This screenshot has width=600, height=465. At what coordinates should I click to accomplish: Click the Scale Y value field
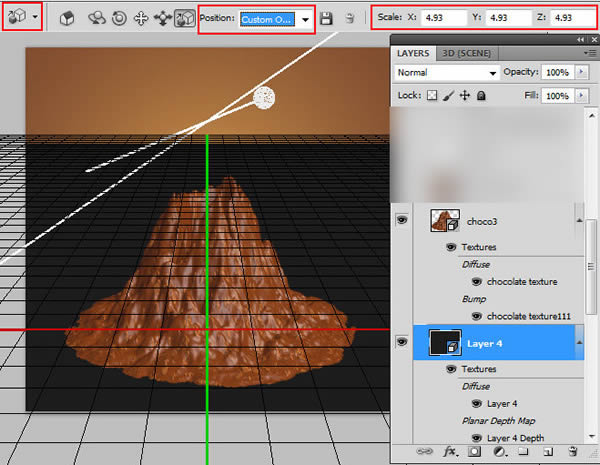tap(509, 18)
